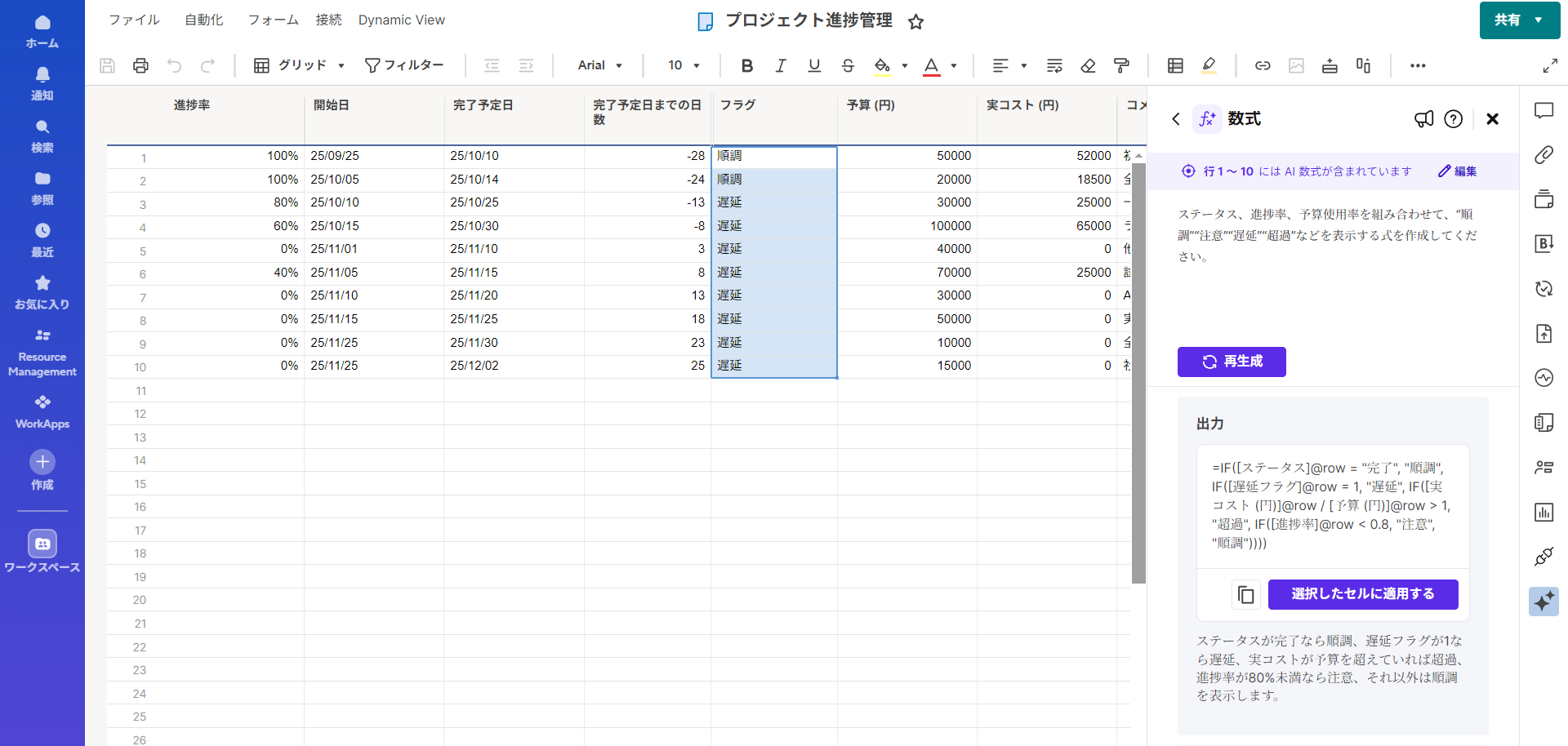Star the sheet as a favorite
This screenshot has width=1568, height=746.
click(915, 22)
